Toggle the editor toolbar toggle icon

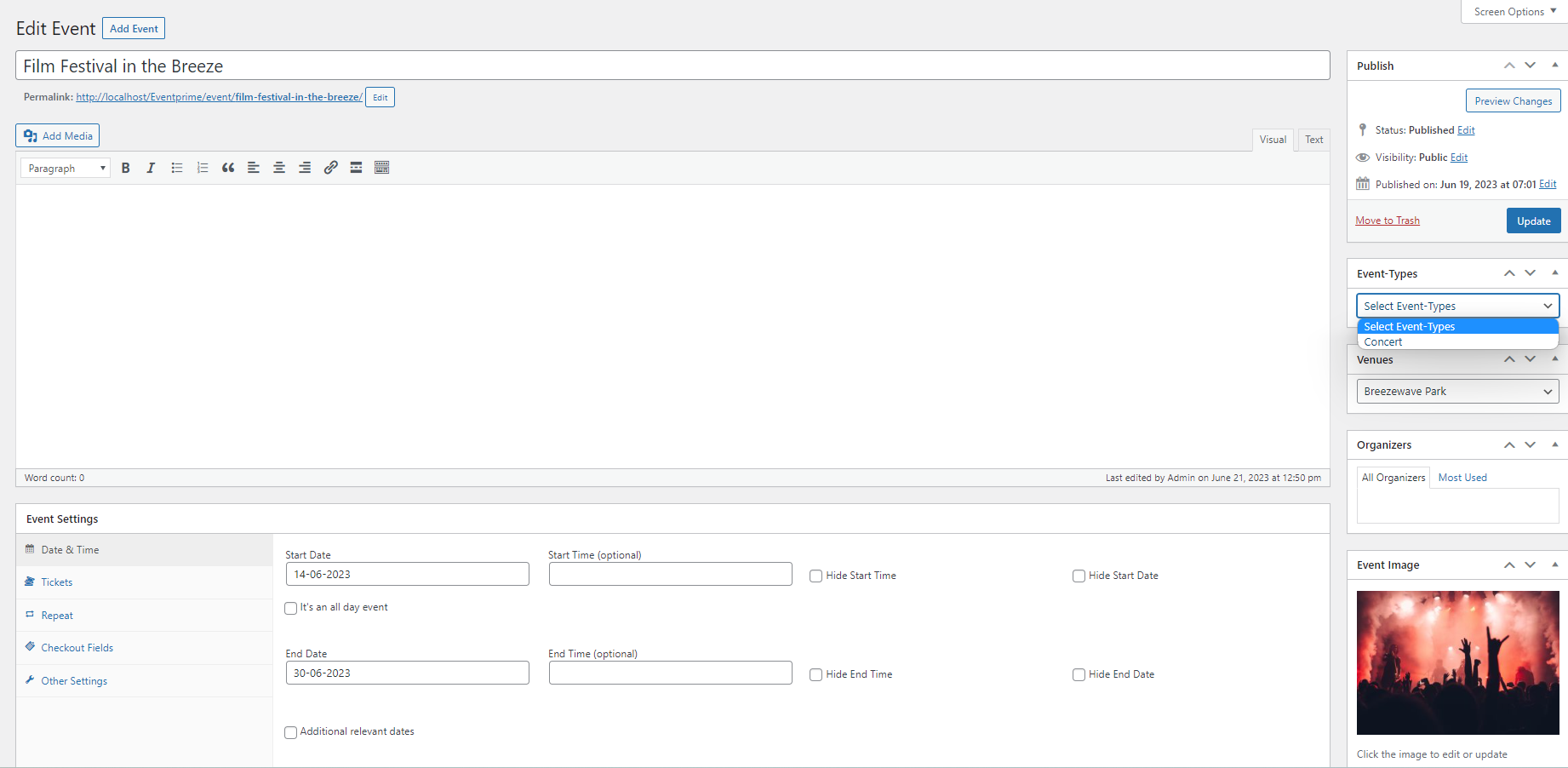(x=382, y=168)
